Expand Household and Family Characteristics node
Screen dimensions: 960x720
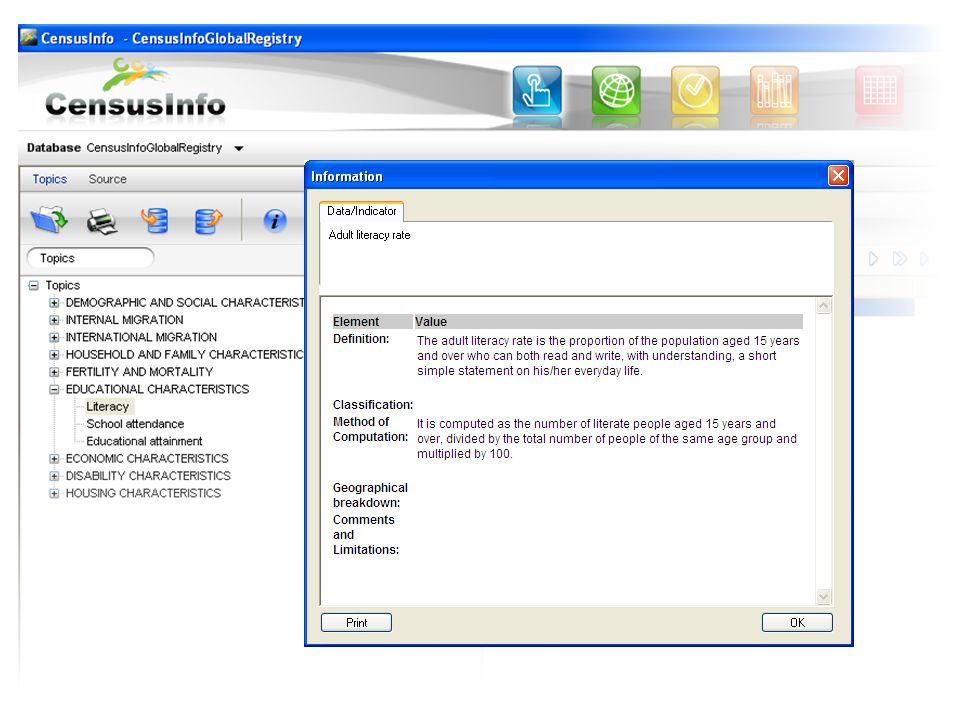(x=54, y=354)
